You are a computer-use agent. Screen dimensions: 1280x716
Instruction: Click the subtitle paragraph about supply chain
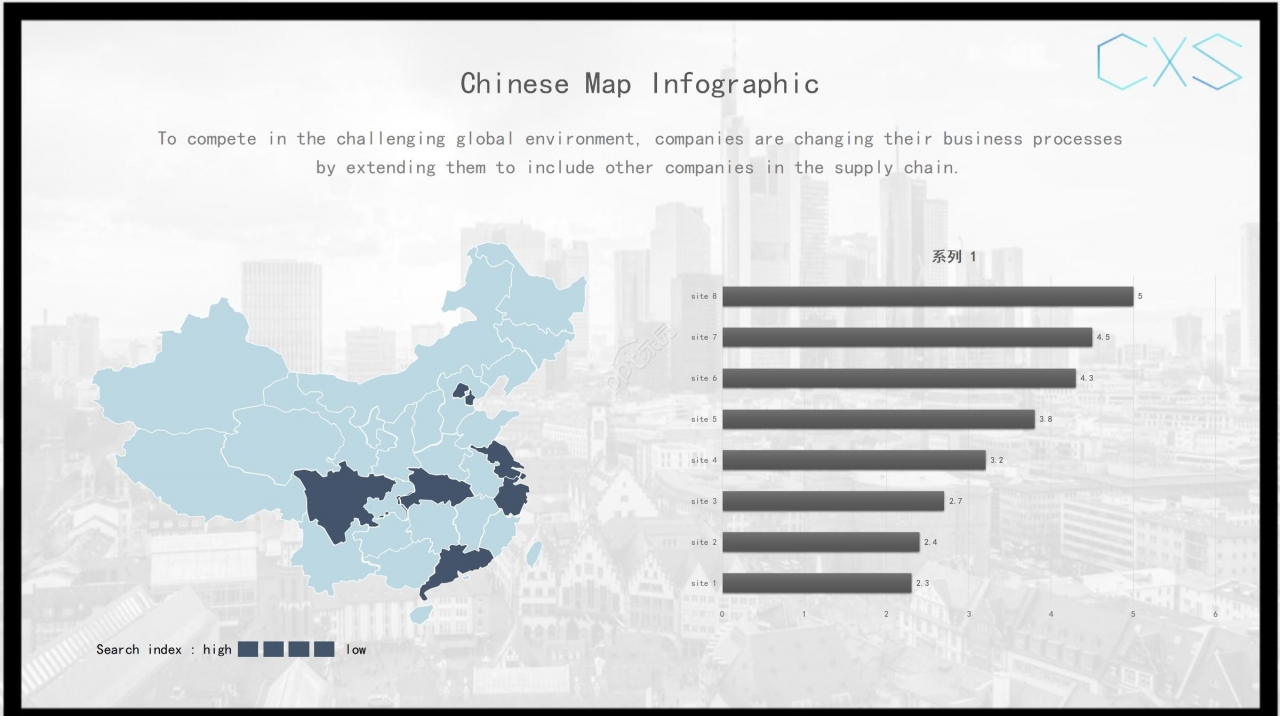coord(640,153)
